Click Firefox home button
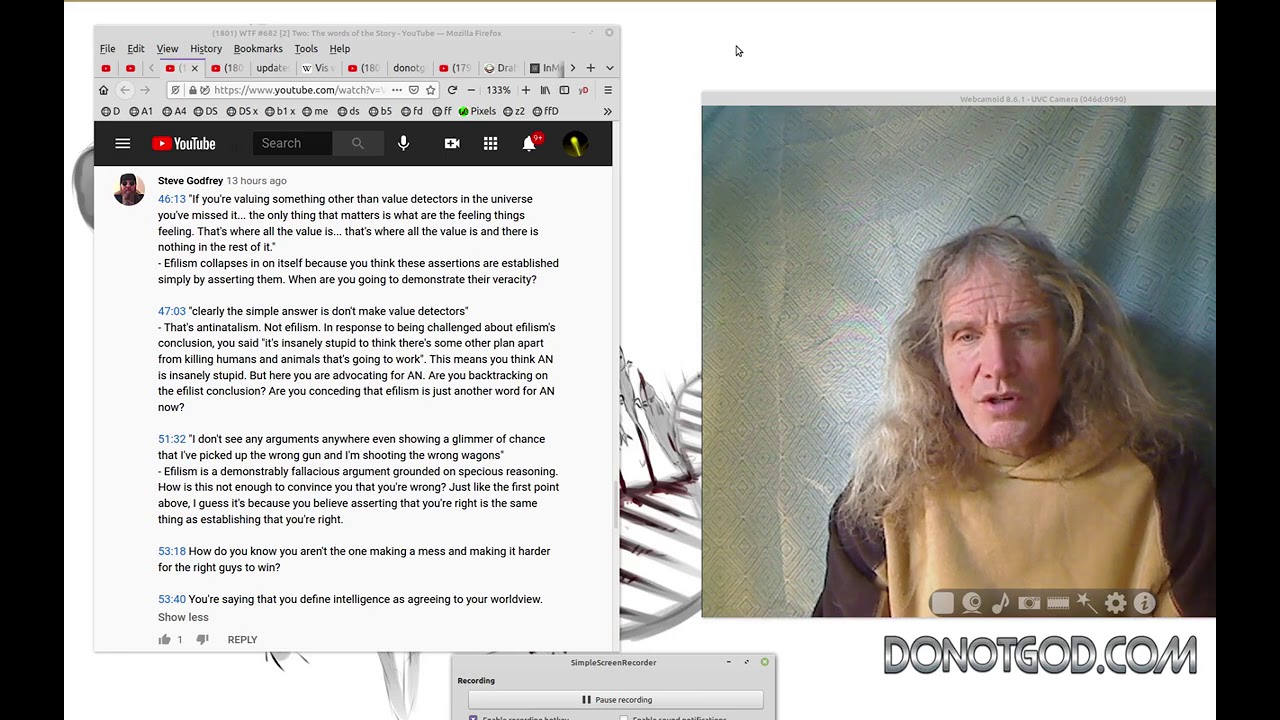 tap(103, 90)
